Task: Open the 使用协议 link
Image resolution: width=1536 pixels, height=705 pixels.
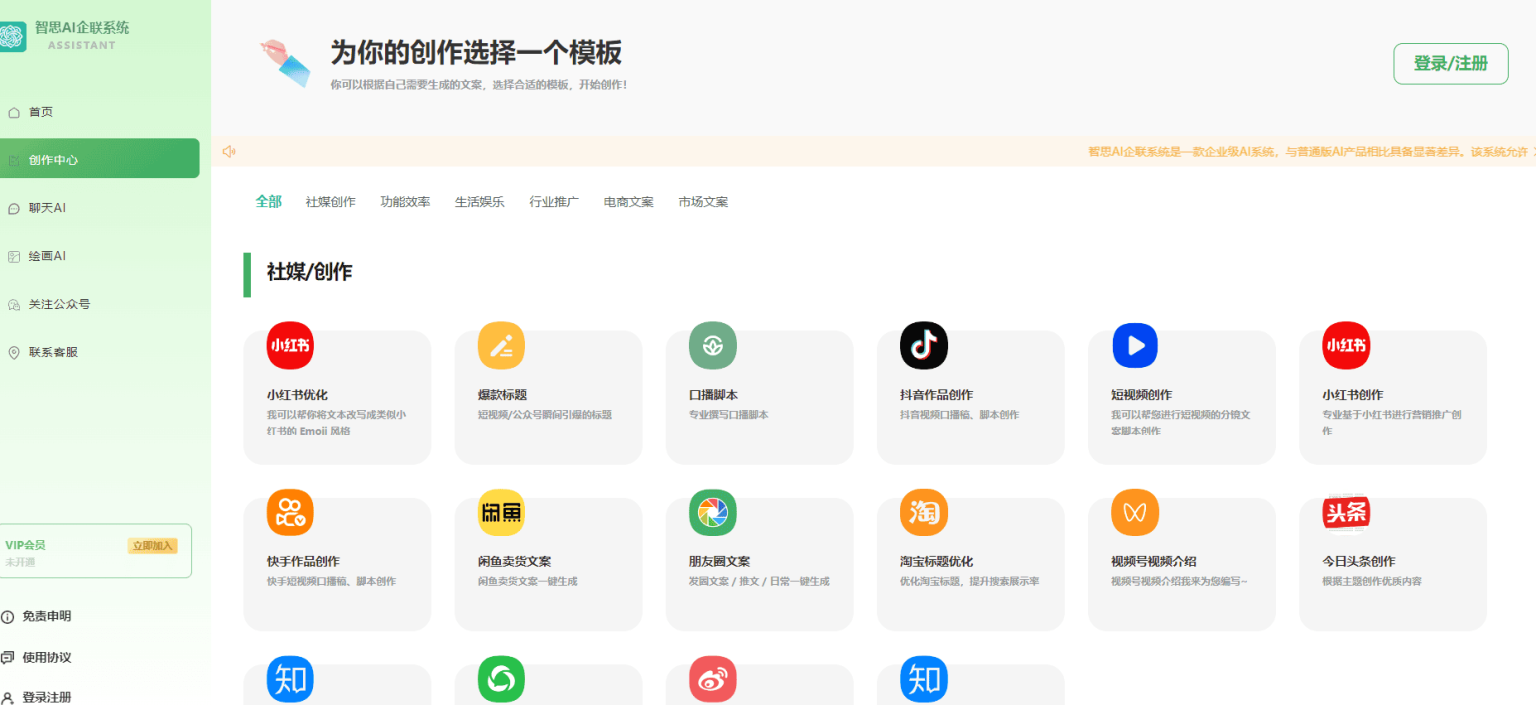Action: click(x=47, y=657)
